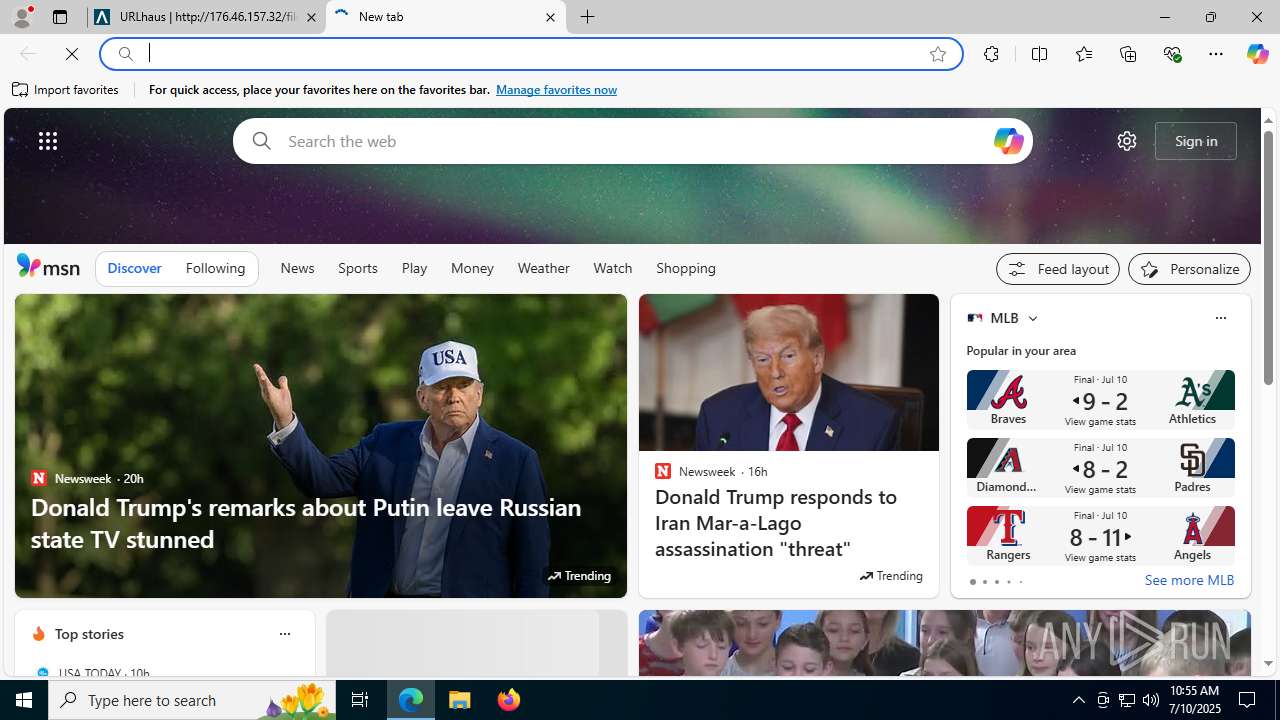Open the Sports menu item
This screenshot has height=720, width=1280.
pyautogui.click(x=357, y=268)
